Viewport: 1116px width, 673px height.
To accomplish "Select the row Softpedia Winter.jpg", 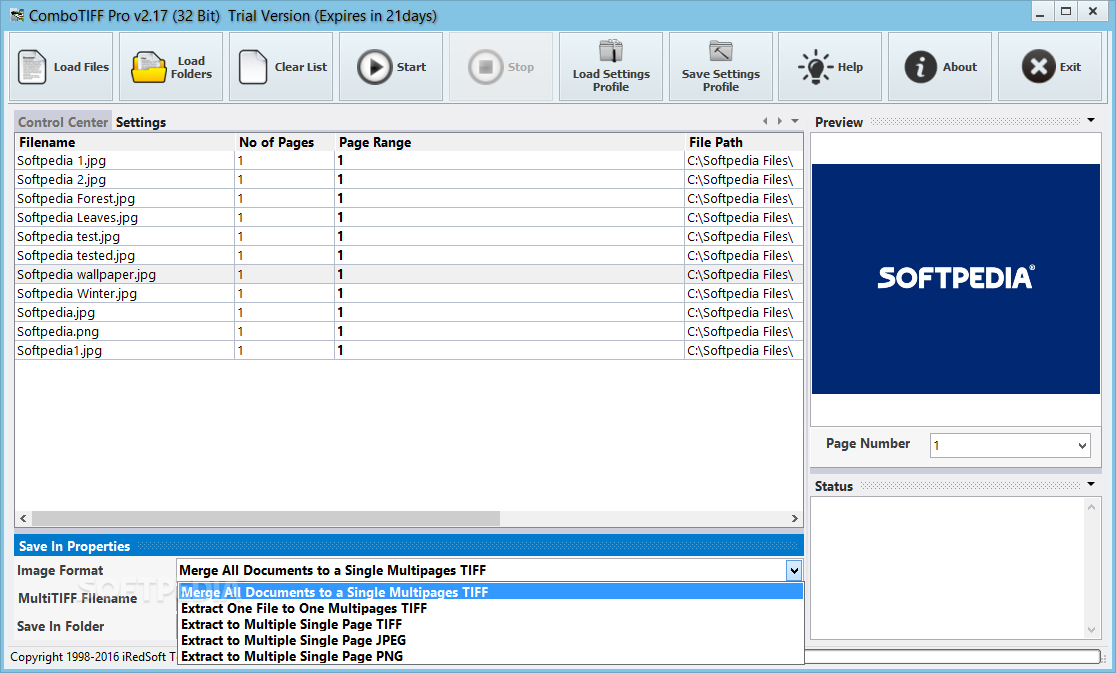I will point(409,293).
